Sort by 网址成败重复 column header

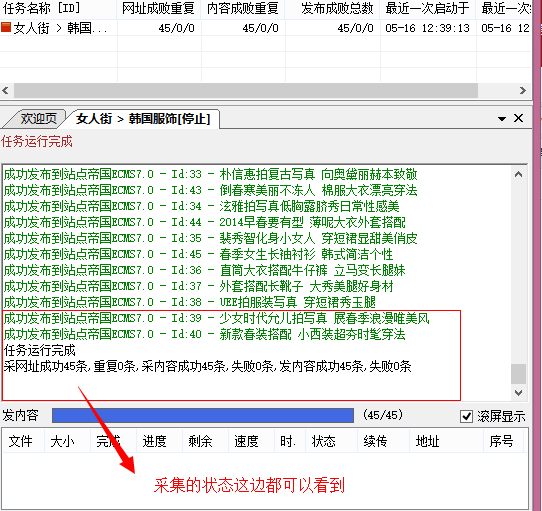[x=158, y=8]
